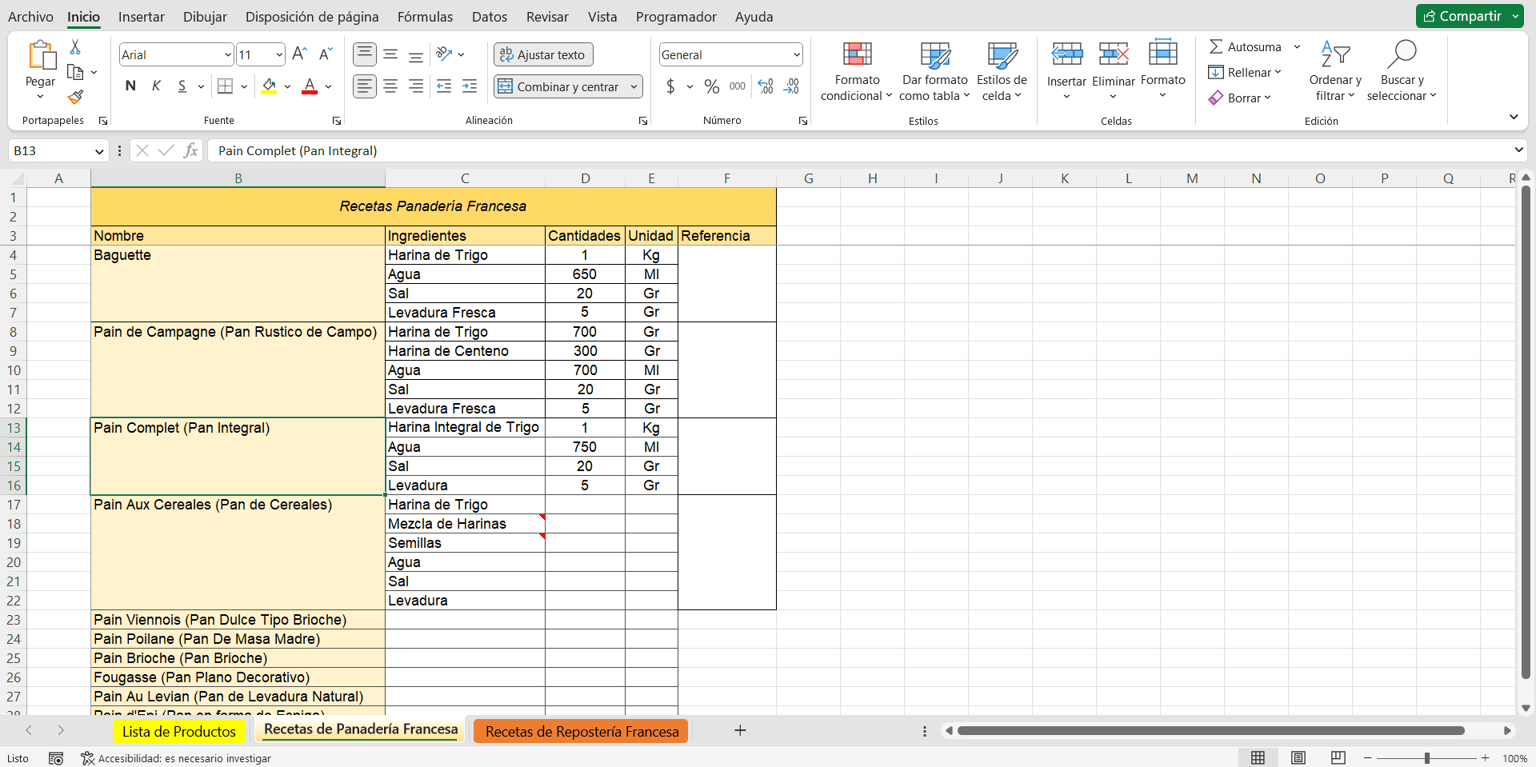Increase decimal places icon
The image size is (1536, 767).
click(x=765, y=87)
